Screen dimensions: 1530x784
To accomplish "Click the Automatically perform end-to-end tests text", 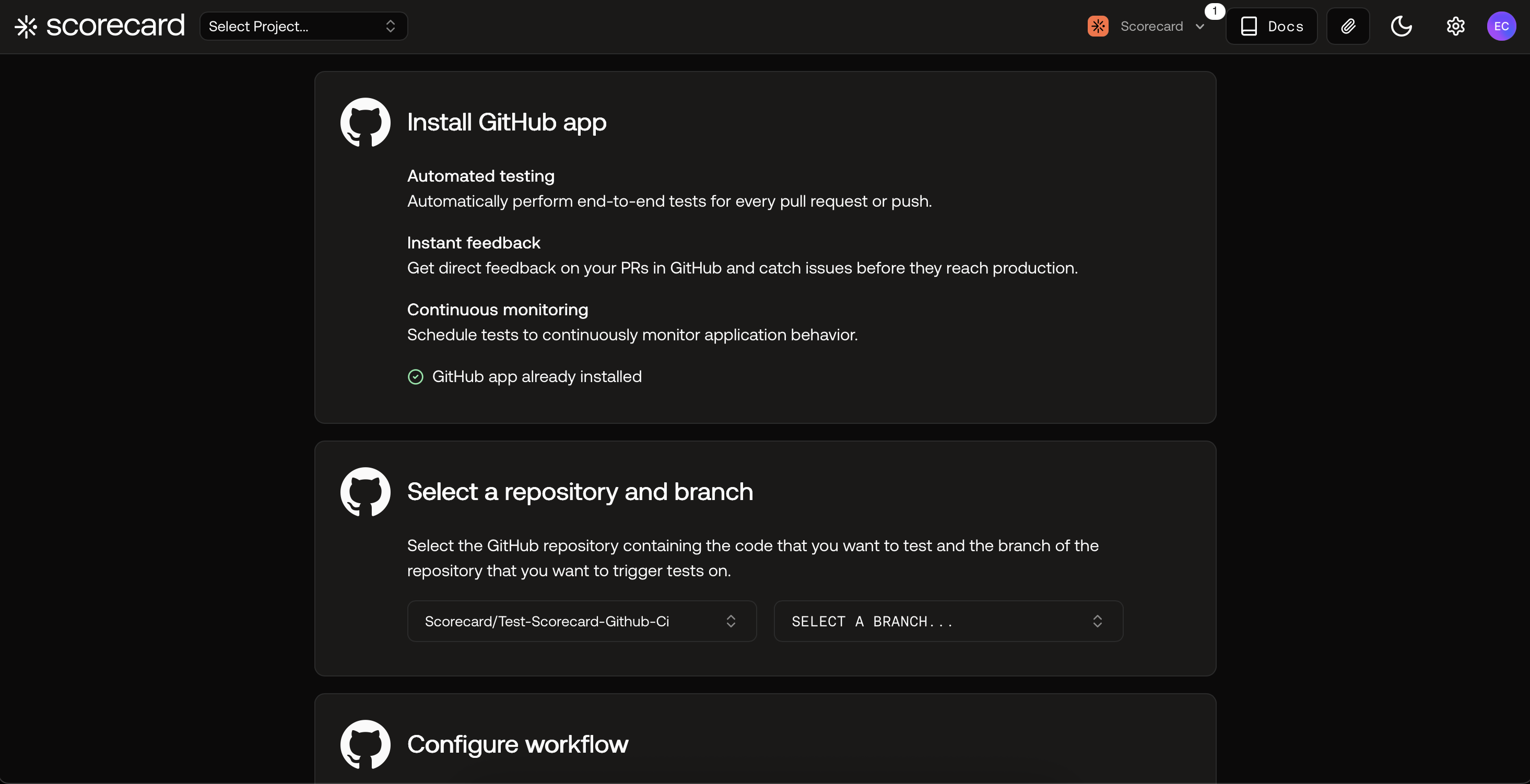I will coord(669,201).
